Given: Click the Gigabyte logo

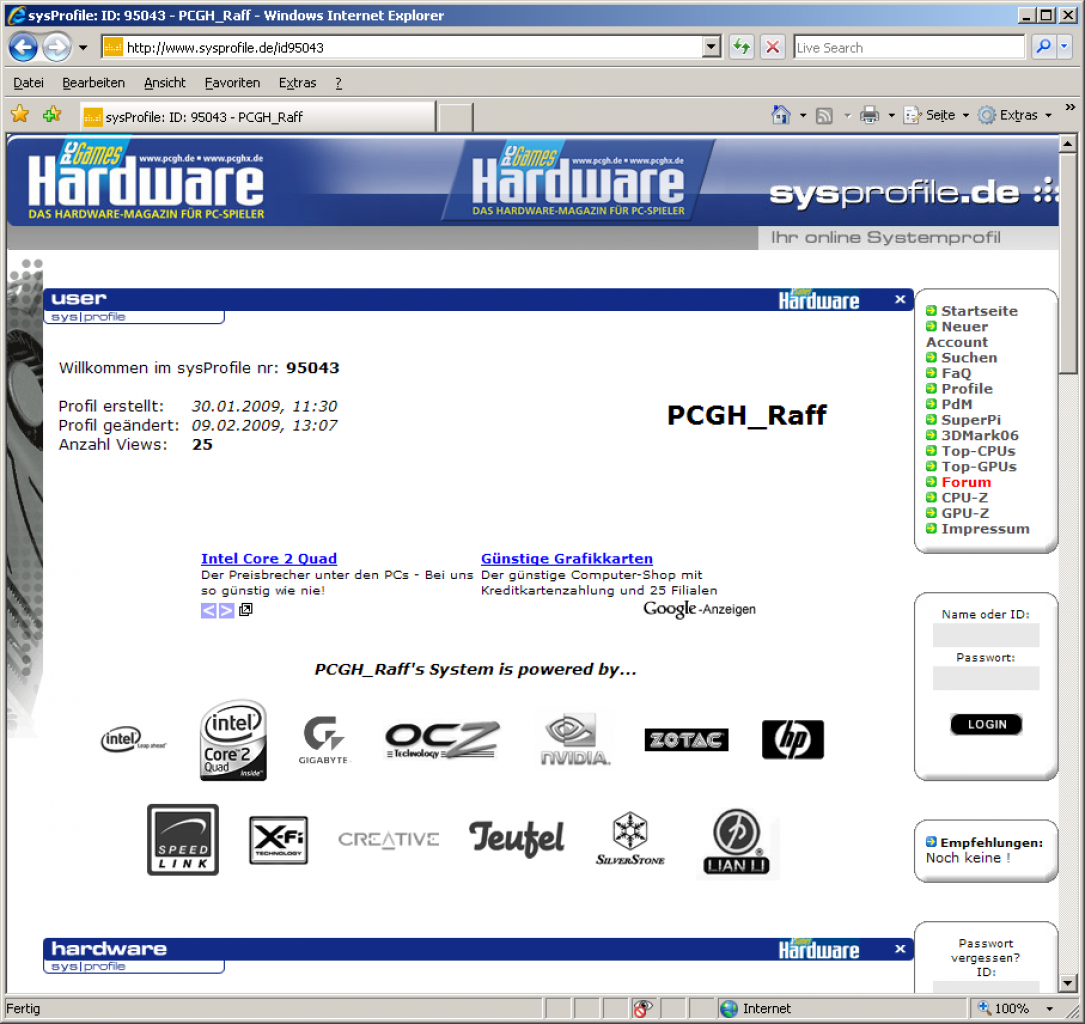Looking at the screenshot, I should pos(324,740).
